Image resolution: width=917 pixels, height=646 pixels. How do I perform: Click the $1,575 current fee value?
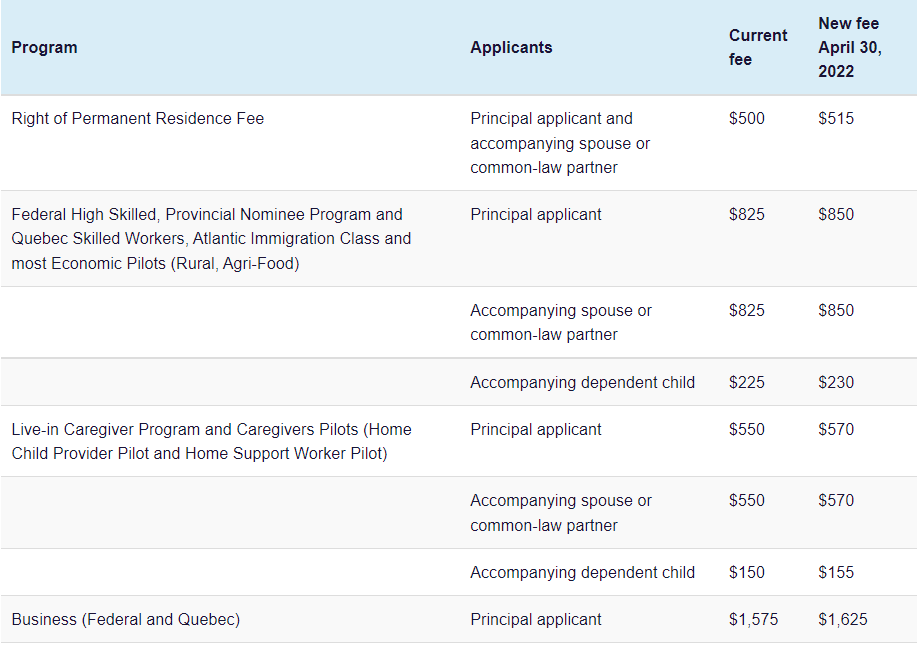753,620
